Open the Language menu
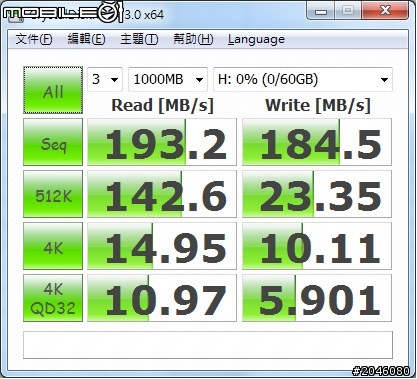The height and width of the screenshot is (379, 417). (256, 39)
